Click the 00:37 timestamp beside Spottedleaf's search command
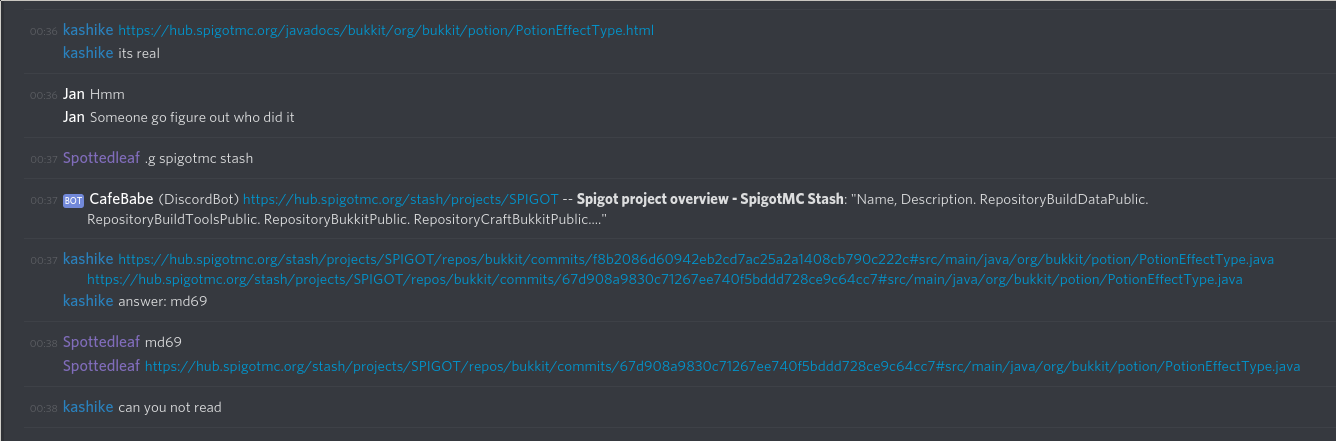Viewport: 1336px width, 441px height. pos(43,159)
